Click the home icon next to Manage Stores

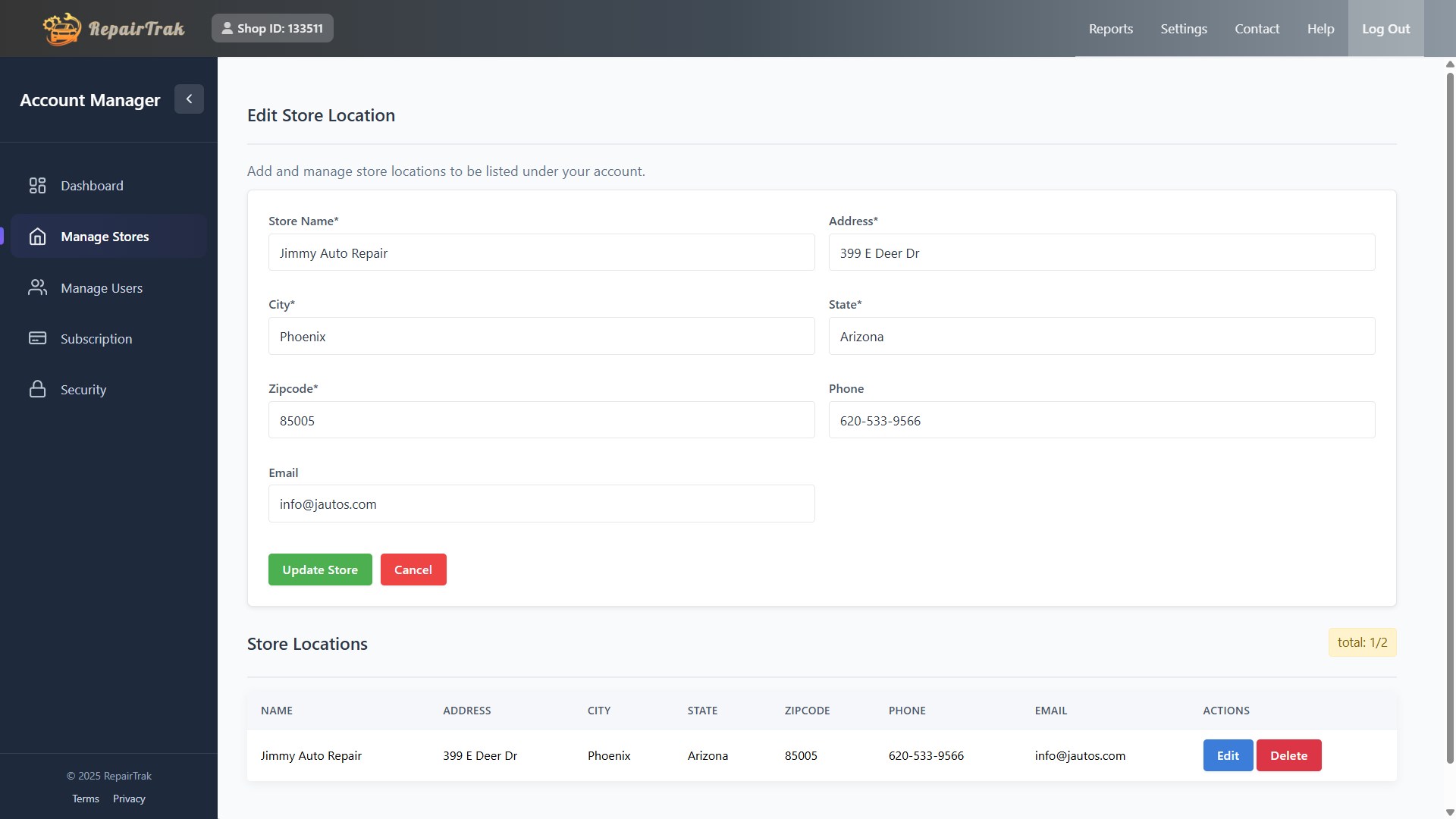click(x=38, y=236)
